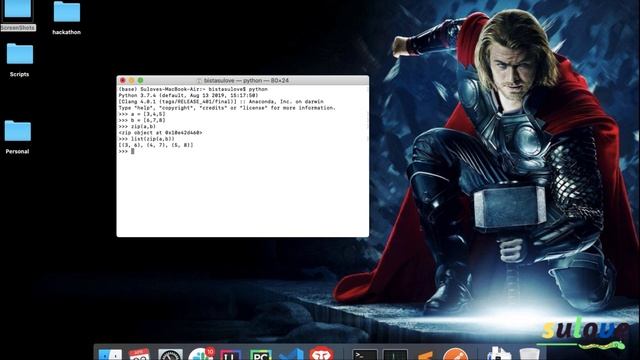Launch Visual Studio Code from dock
Viewport: 640px width, 360px height.
pos(291,354)
